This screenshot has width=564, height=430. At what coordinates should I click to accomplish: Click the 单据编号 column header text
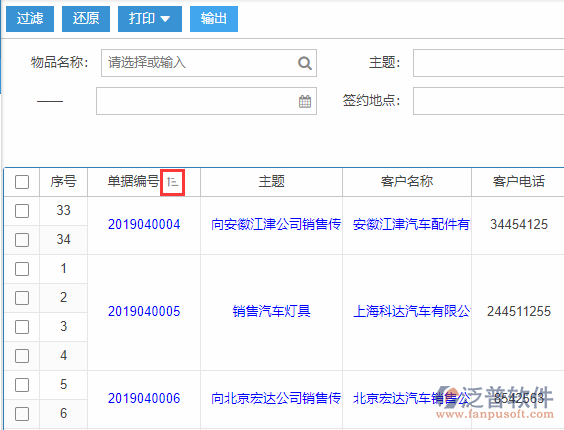tap(133, 181)
